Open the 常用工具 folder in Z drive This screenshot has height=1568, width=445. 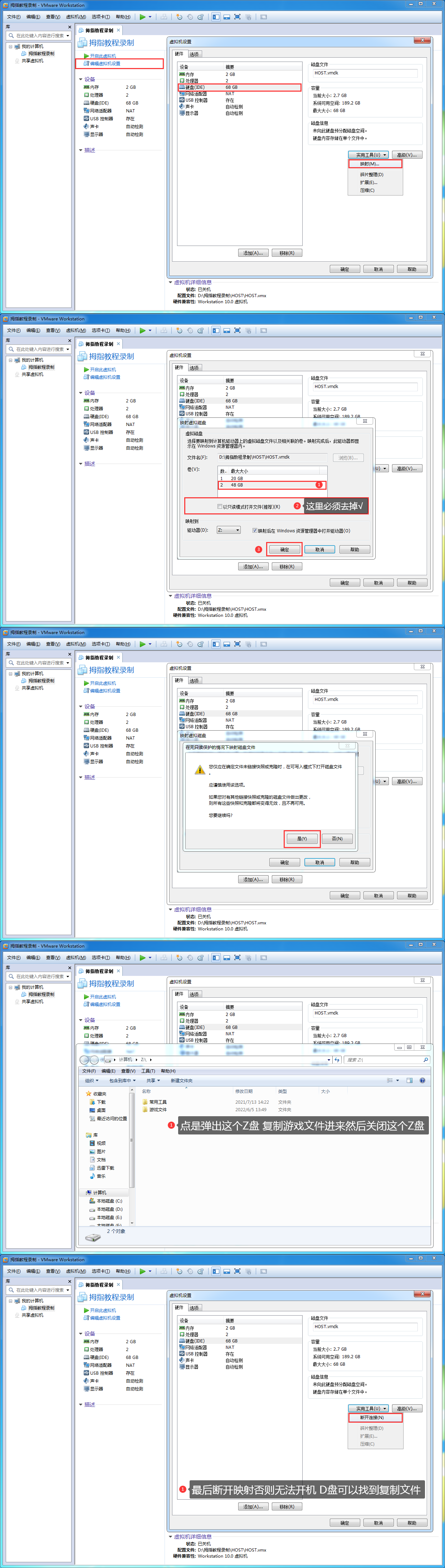tap(157, 1102)
